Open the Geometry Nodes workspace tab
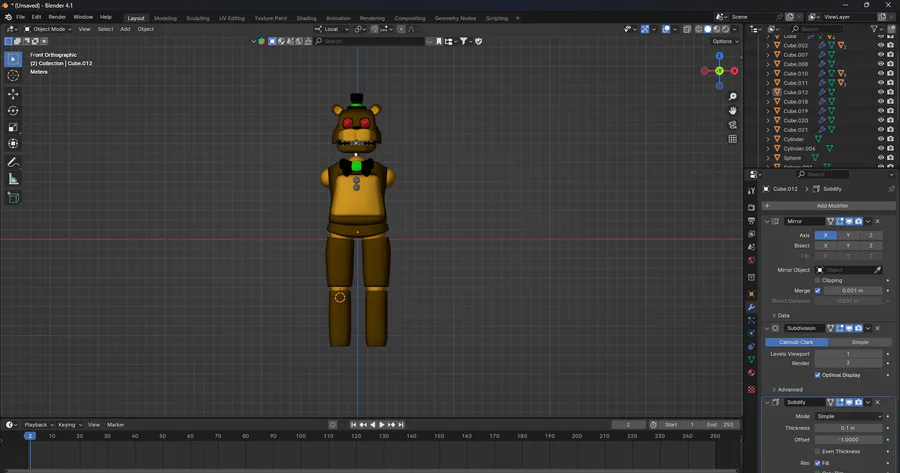900x473 pixels. coord(455,18)
